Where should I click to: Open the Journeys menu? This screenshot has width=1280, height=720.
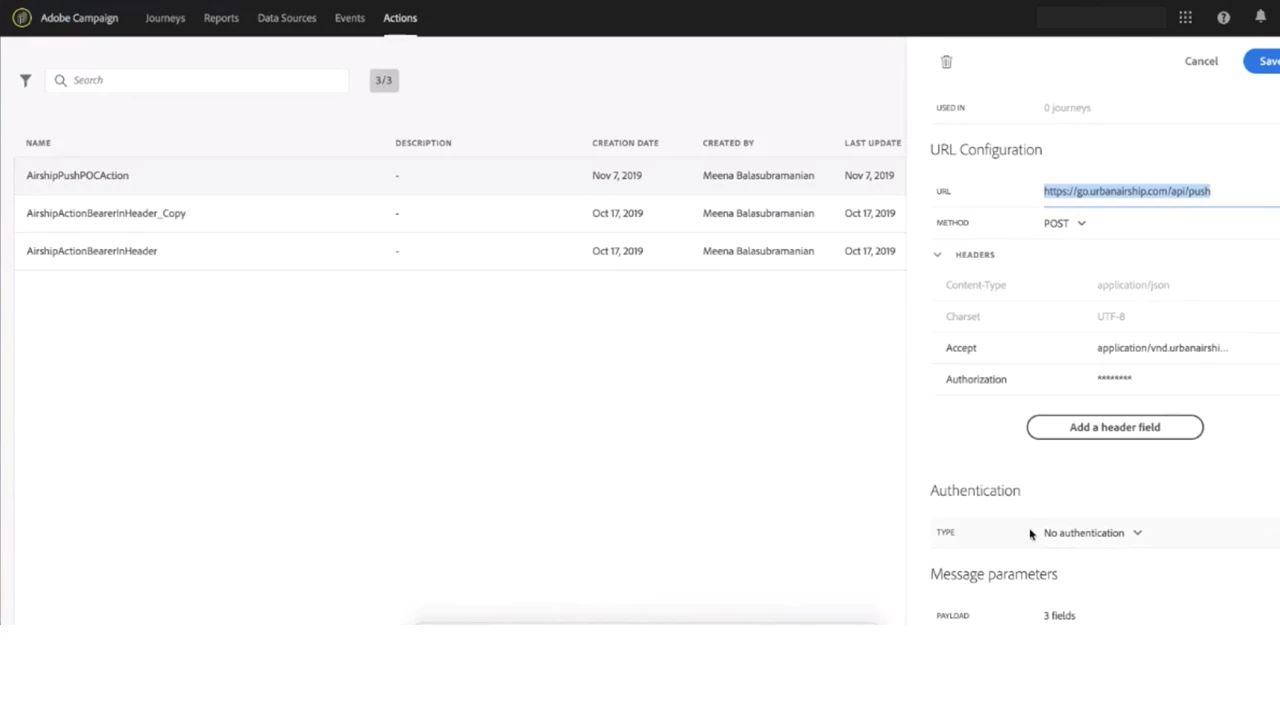click(165, 18)
